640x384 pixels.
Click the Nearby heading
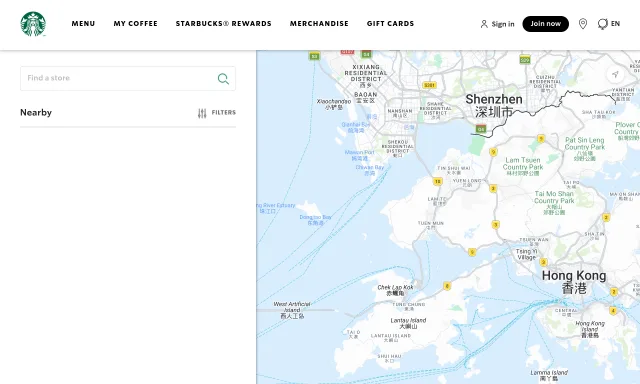pyautogui.click(x=36, y=113)
